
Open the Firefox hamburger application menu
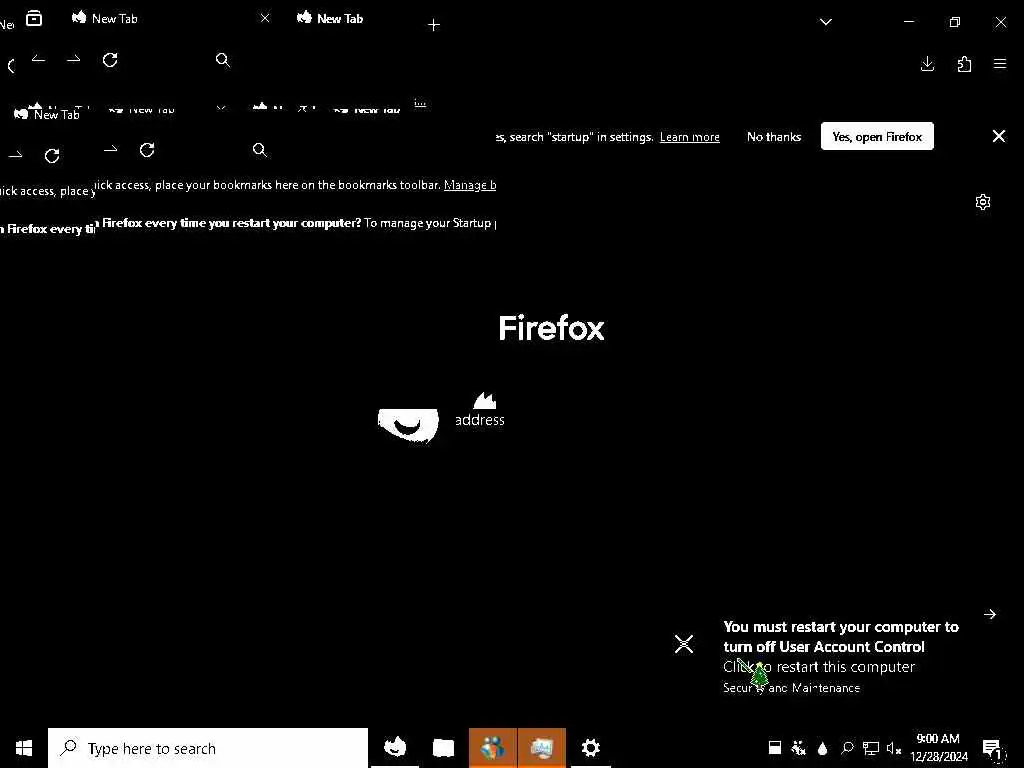point(1000,63)
